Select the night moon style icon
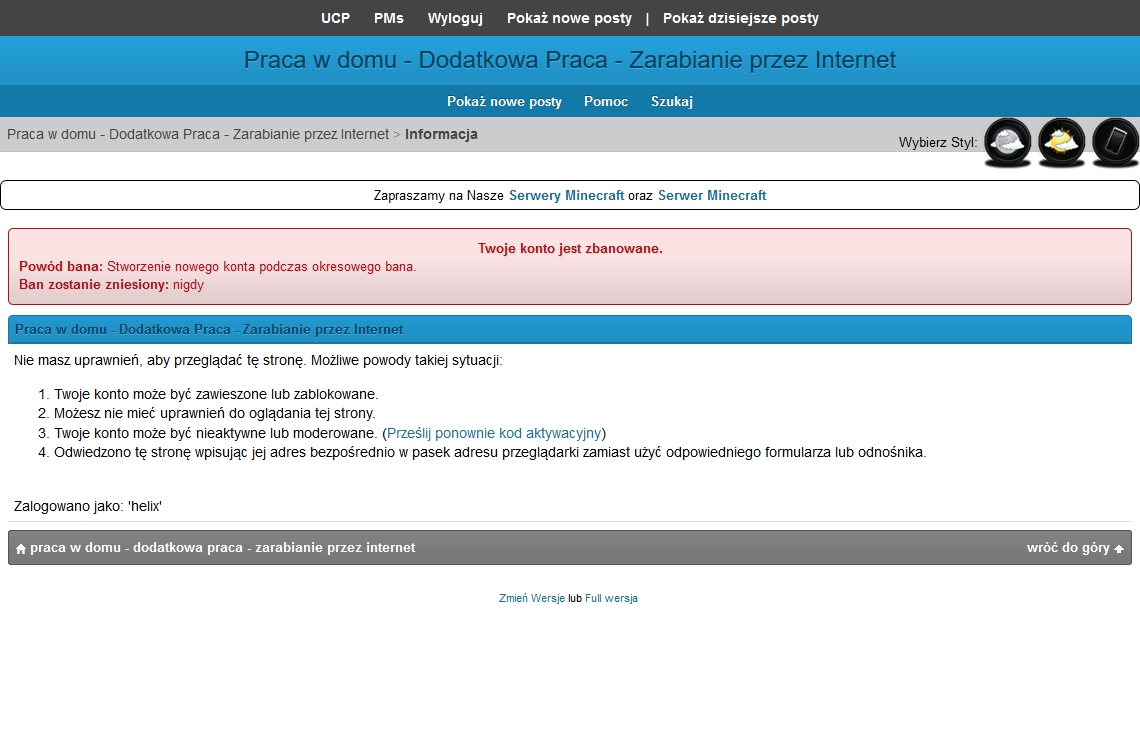 [x=1007, y=142]
